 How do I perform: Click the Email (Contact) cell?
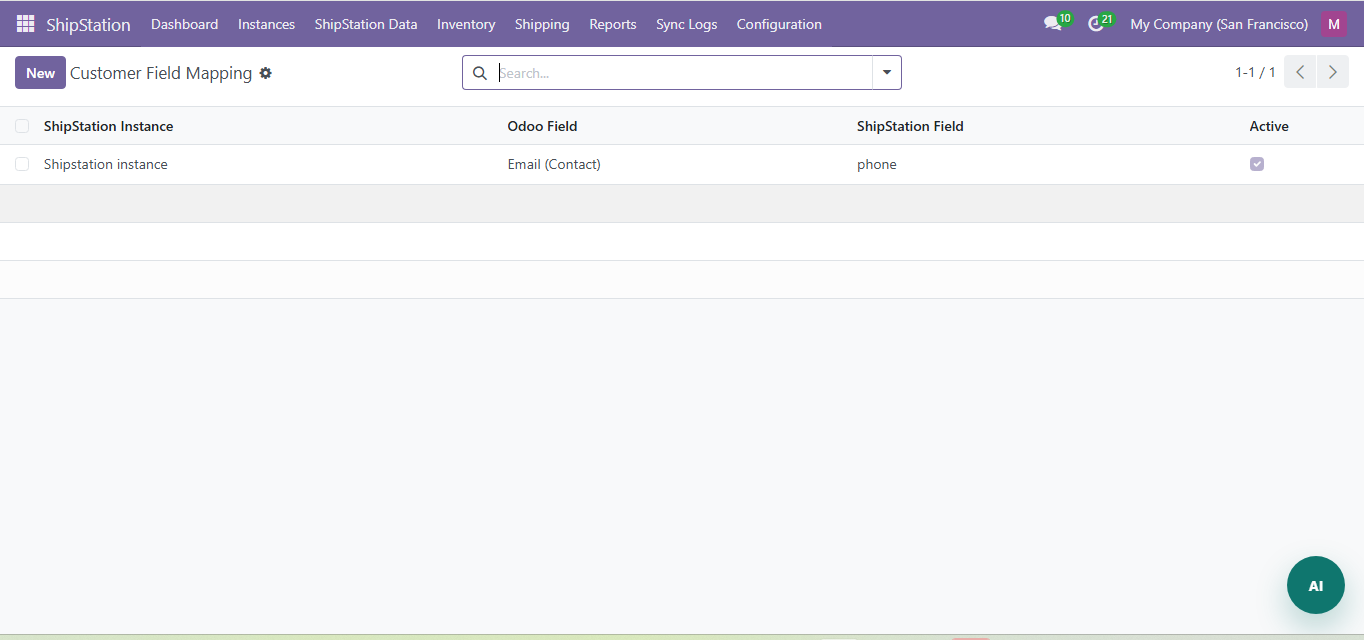click(554, 164)
